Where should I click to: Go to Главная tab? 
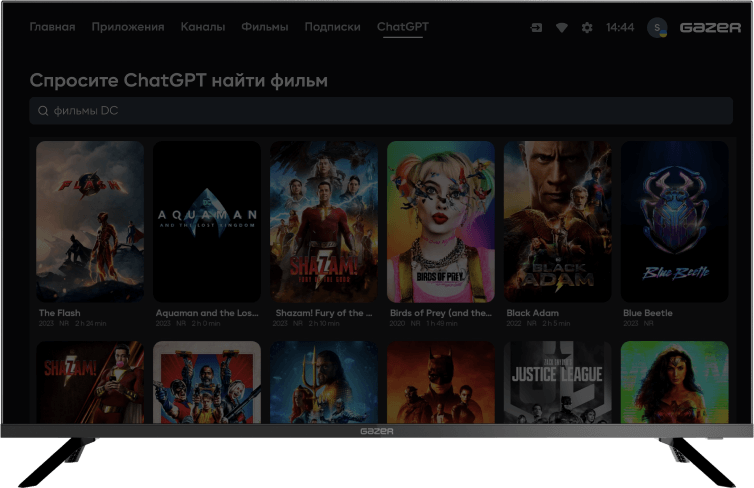tap(52, 27)
